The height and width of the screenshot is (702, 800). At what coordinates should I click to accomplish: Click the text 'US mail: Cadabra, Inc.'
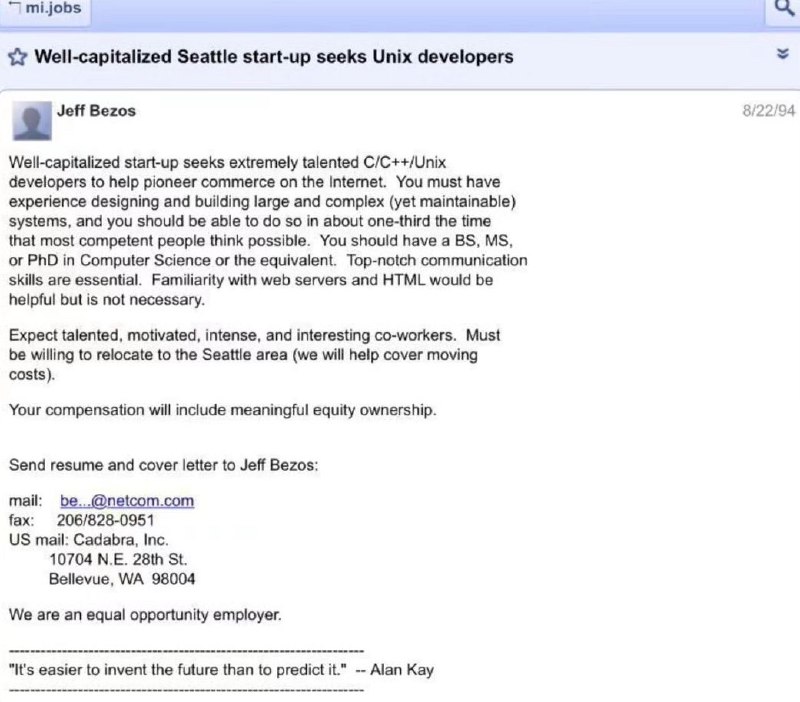(88, 540)
